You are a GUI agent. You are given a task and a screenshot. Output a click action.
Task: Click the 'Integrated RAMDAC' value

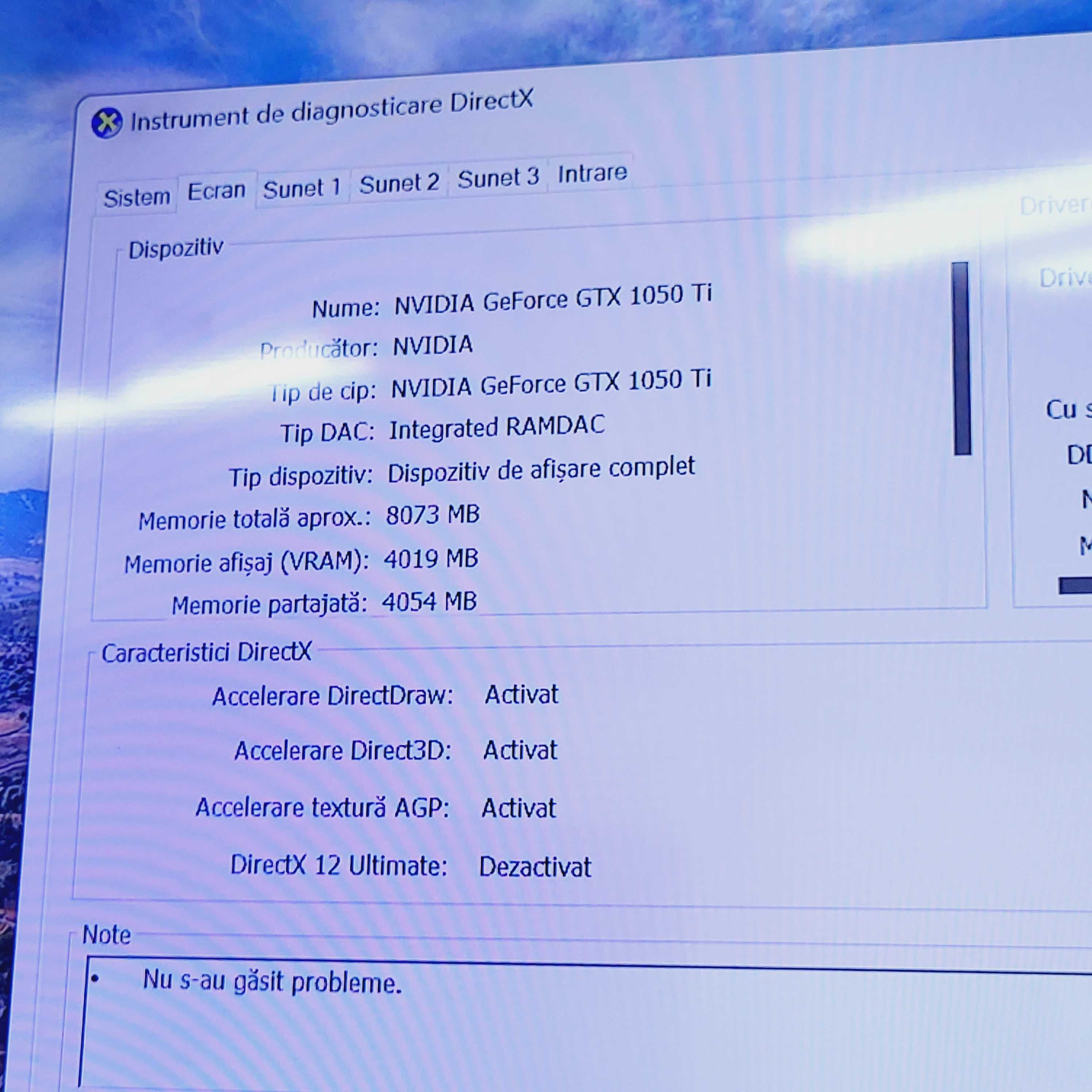497,427
